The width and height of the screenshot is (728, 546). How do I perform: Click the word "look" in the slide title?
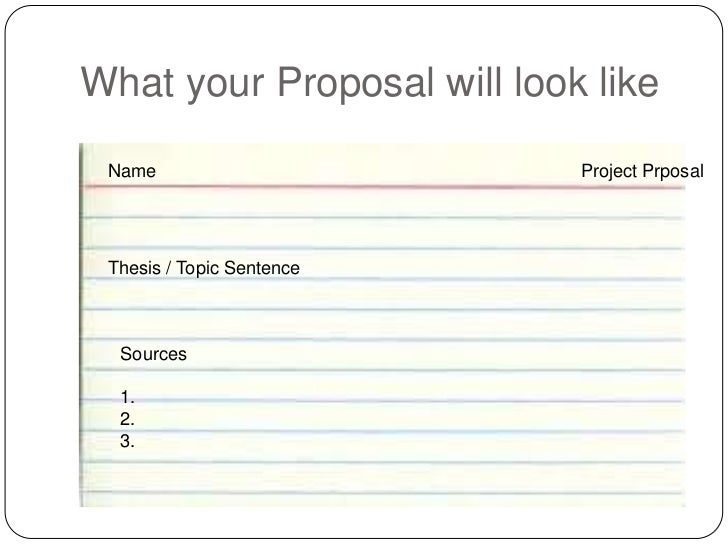[551, 82]
